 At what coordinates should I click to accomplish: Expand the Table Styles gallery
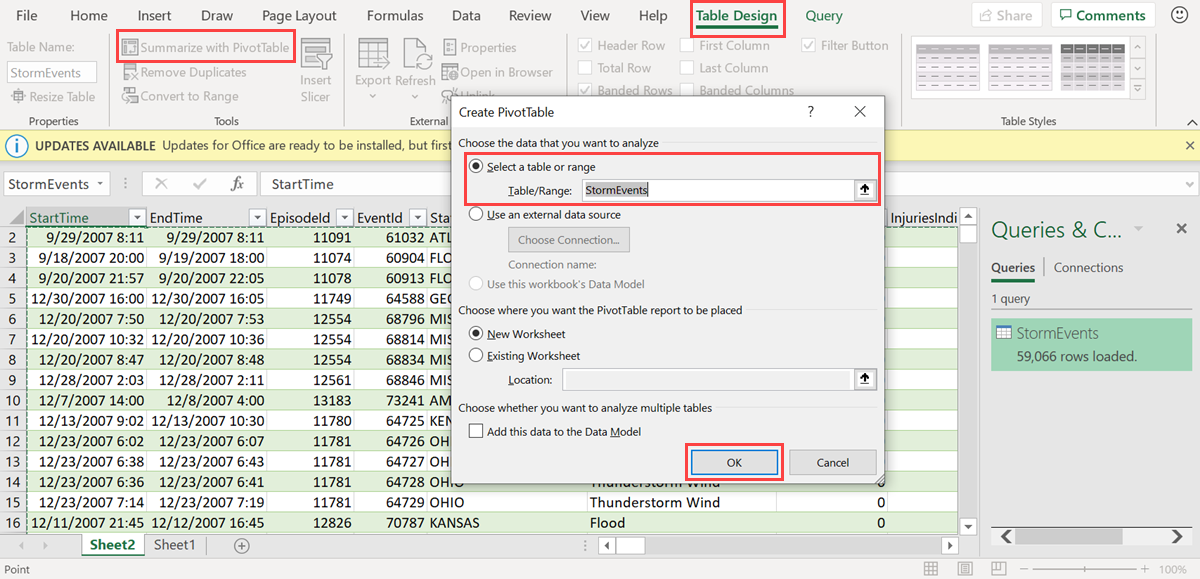coord(1138,89)
